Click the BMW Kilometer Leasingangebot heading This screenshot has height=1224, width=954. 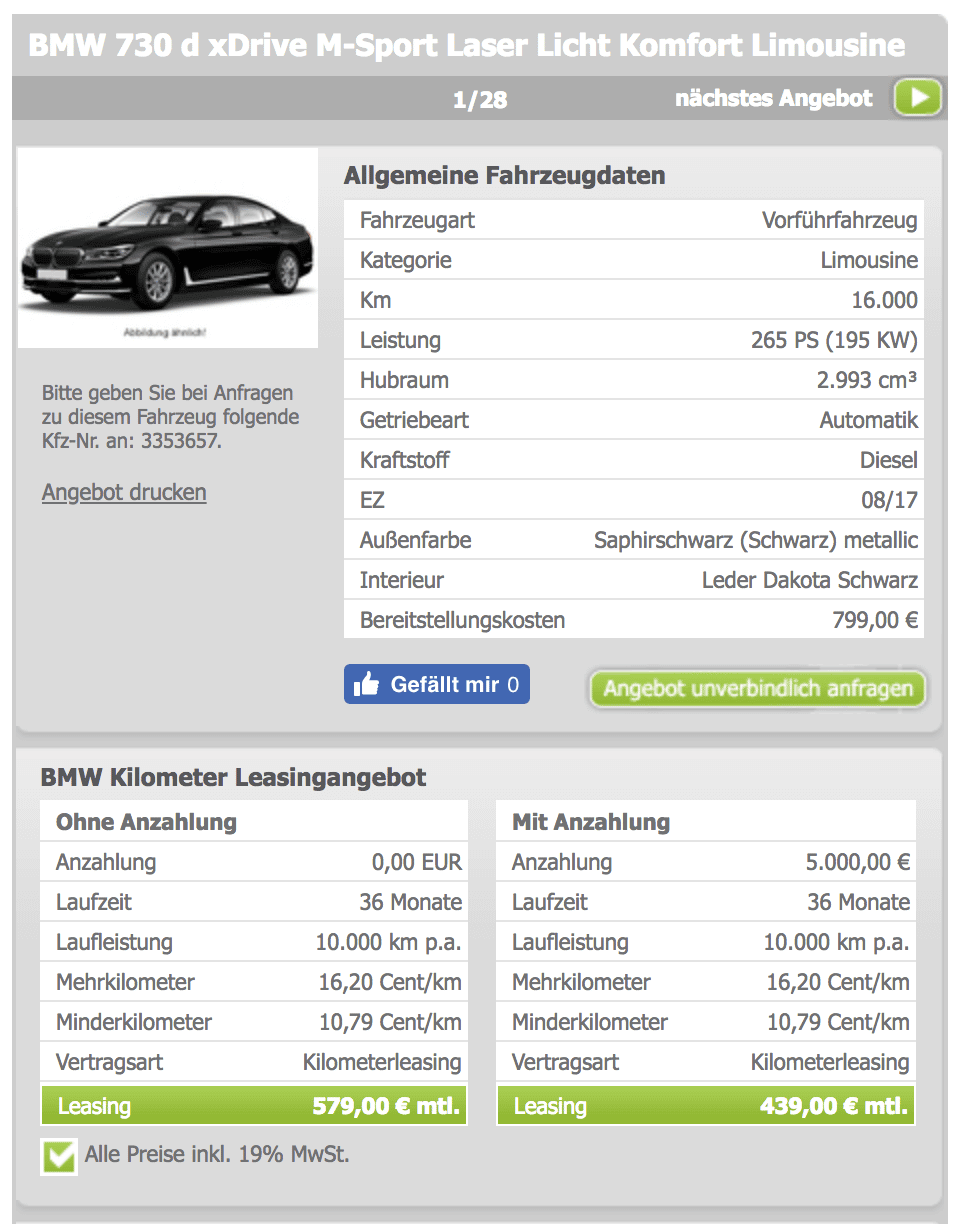[234, 777]
